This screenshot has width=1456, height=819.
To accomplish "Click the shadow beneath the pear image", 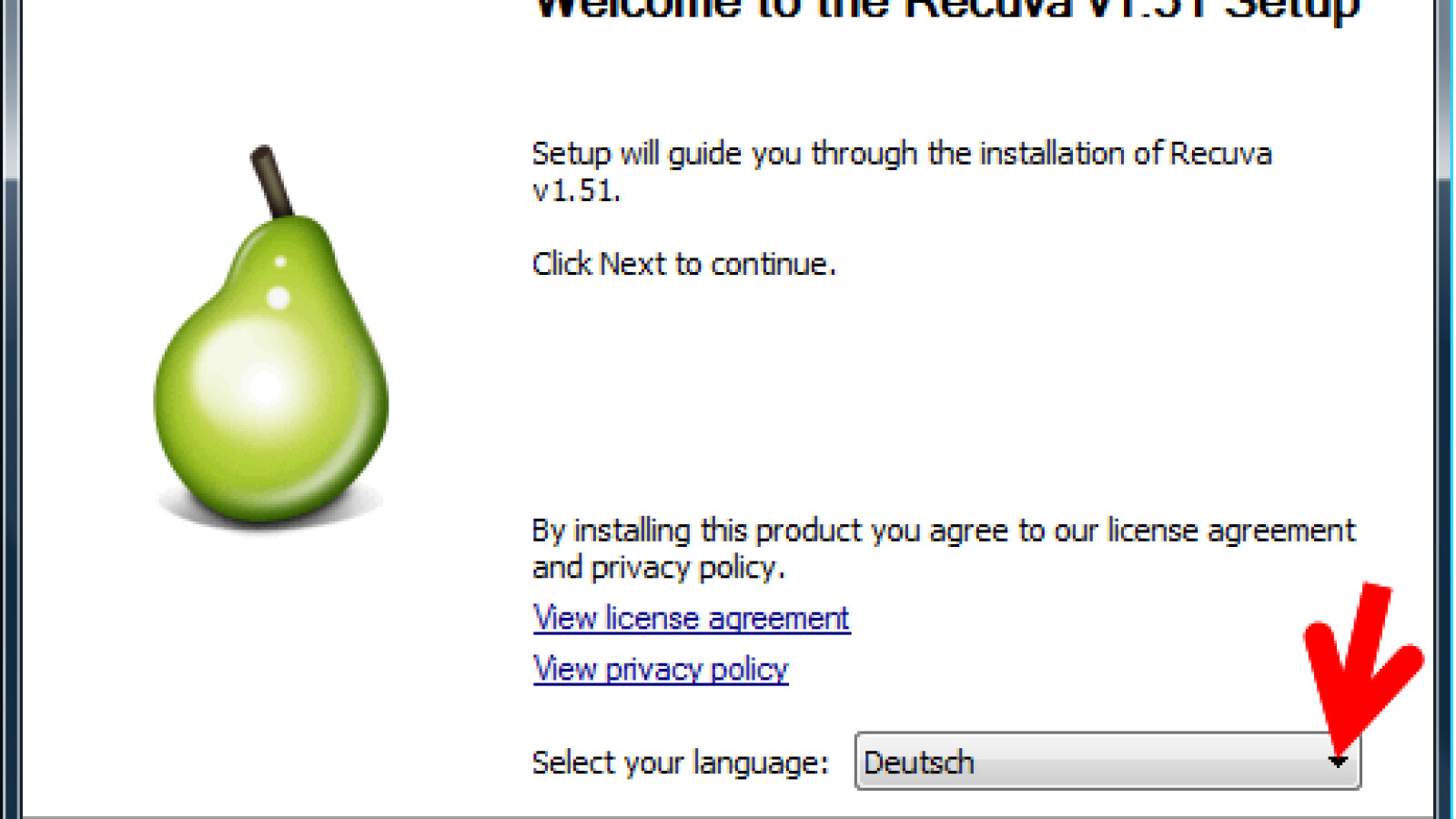I will click(x=271, y=514).
